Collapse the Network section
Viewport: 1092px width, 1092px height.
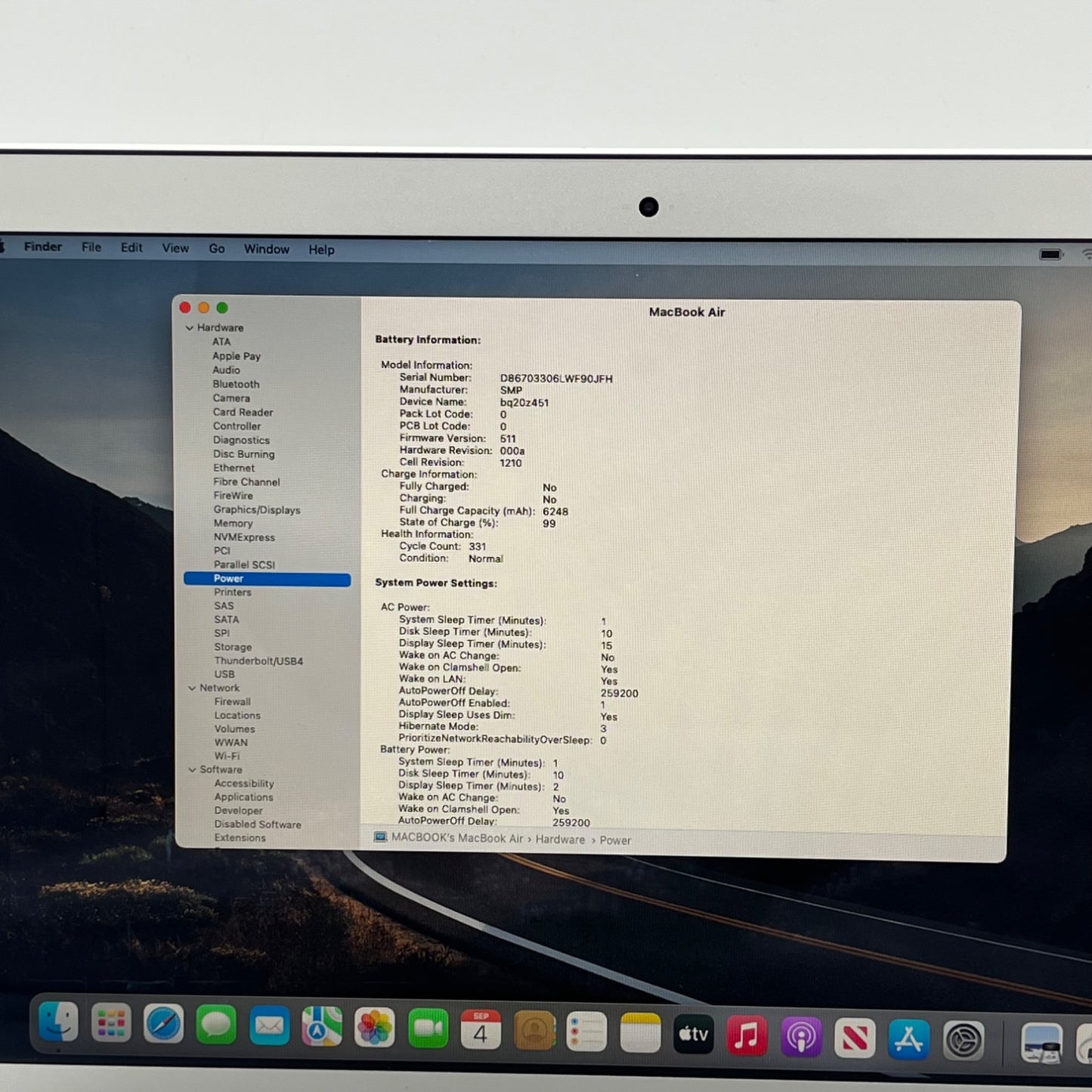(192, 688)
